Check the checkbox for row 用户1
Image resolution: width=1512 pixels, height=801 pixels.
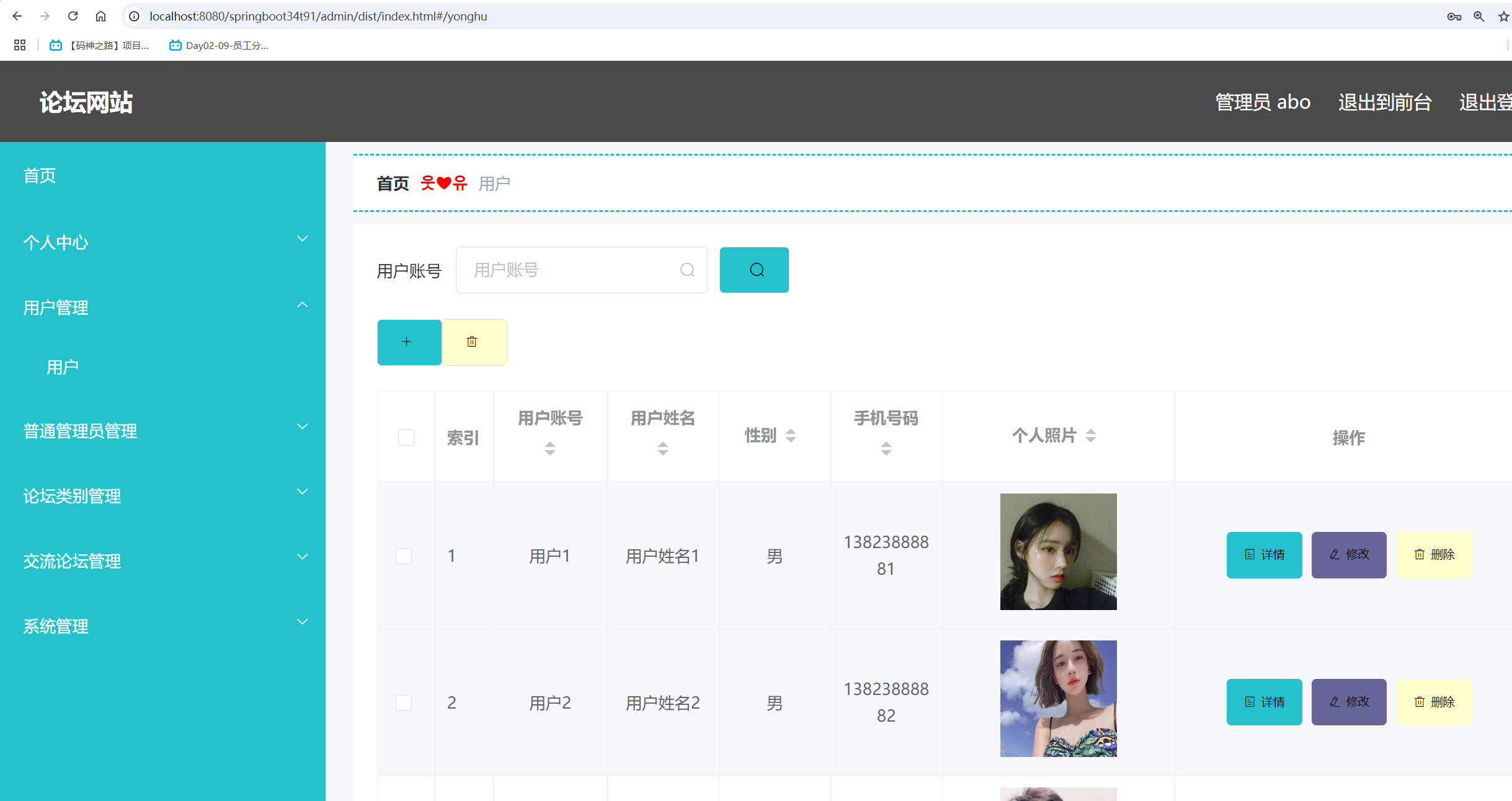[x=404, y=555]
